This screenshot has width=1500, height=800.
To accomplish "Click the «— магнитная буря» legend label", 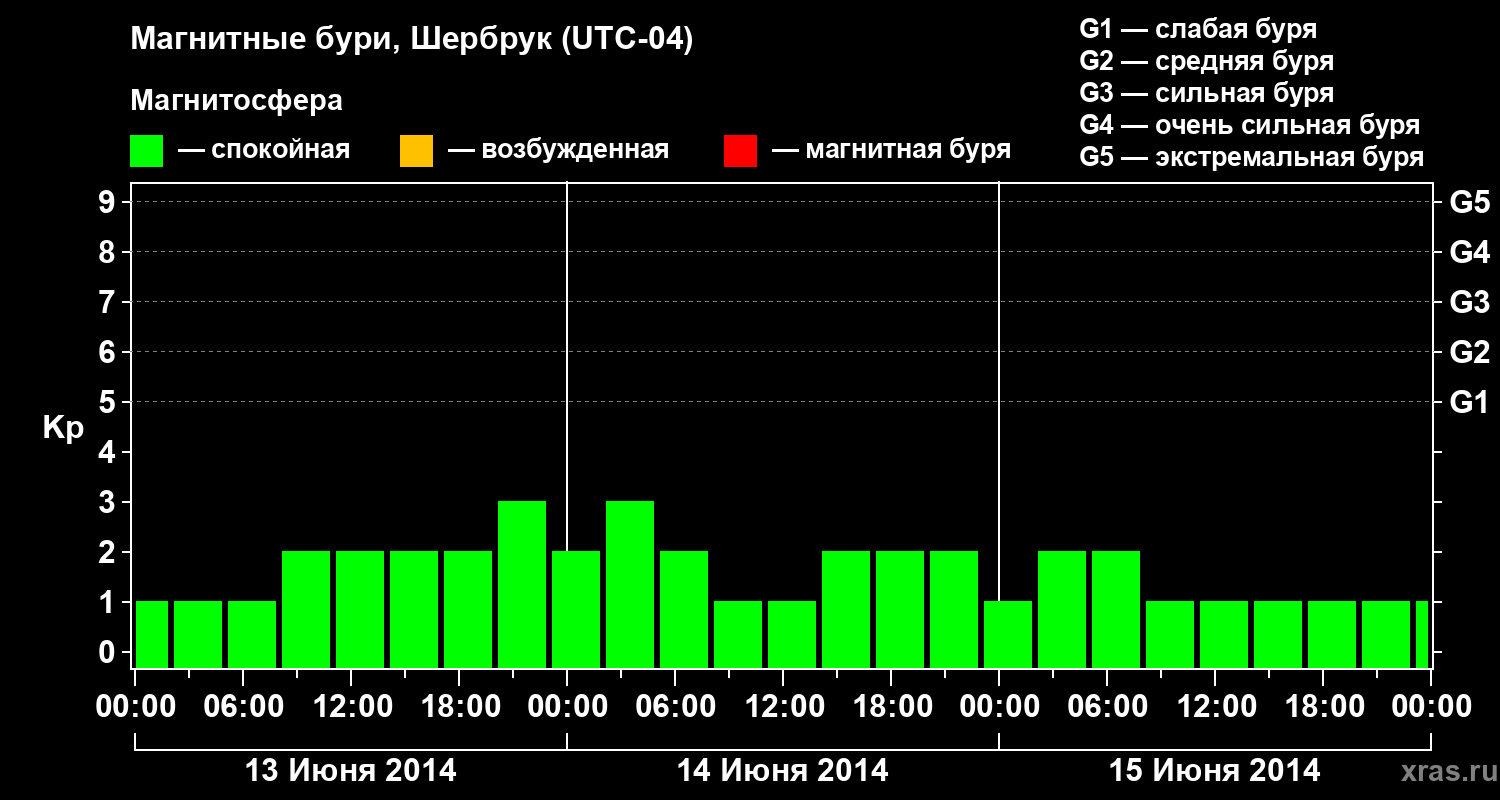I will tap(891, 150).
